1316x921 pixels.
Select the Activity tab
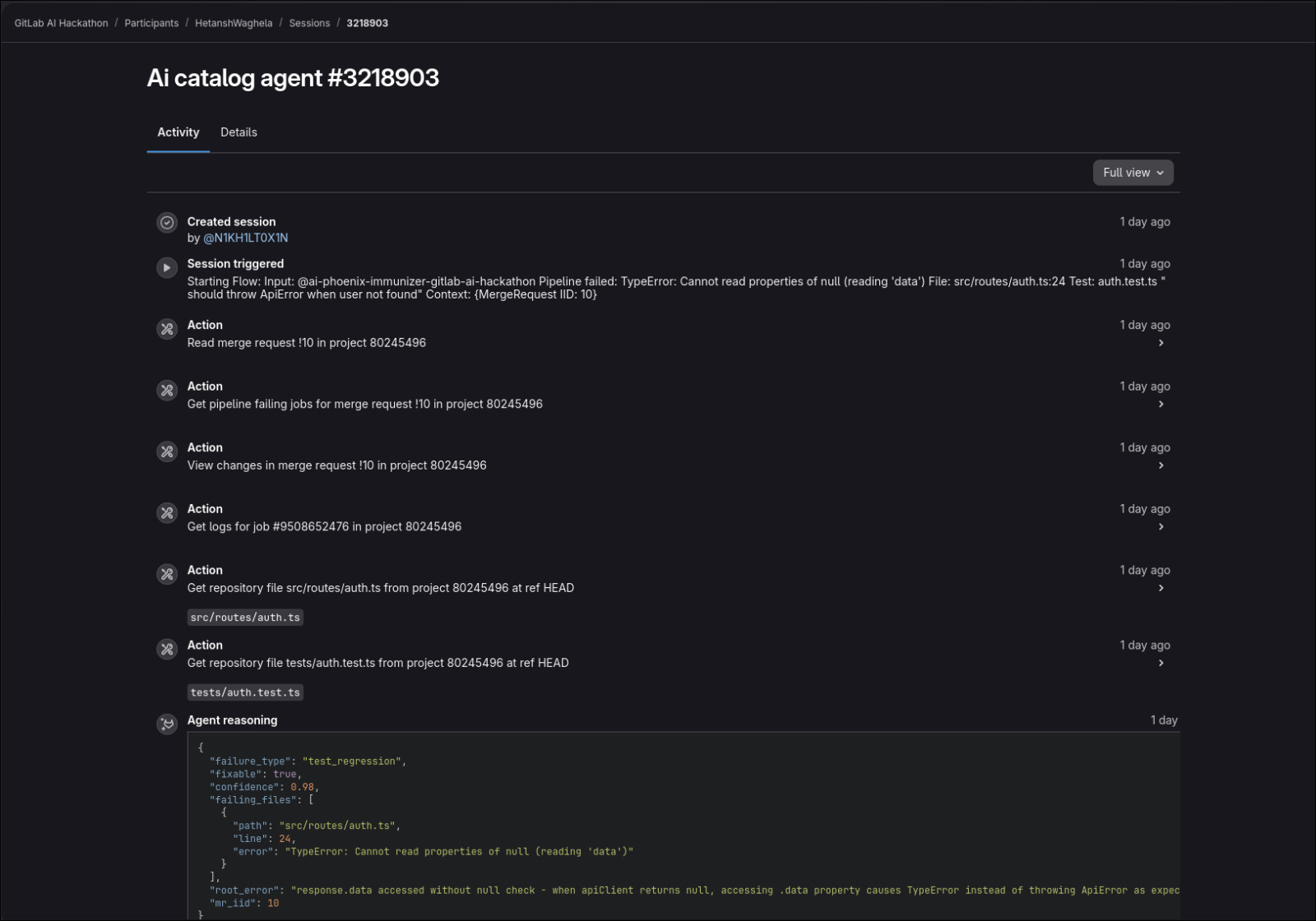point(178,132)
